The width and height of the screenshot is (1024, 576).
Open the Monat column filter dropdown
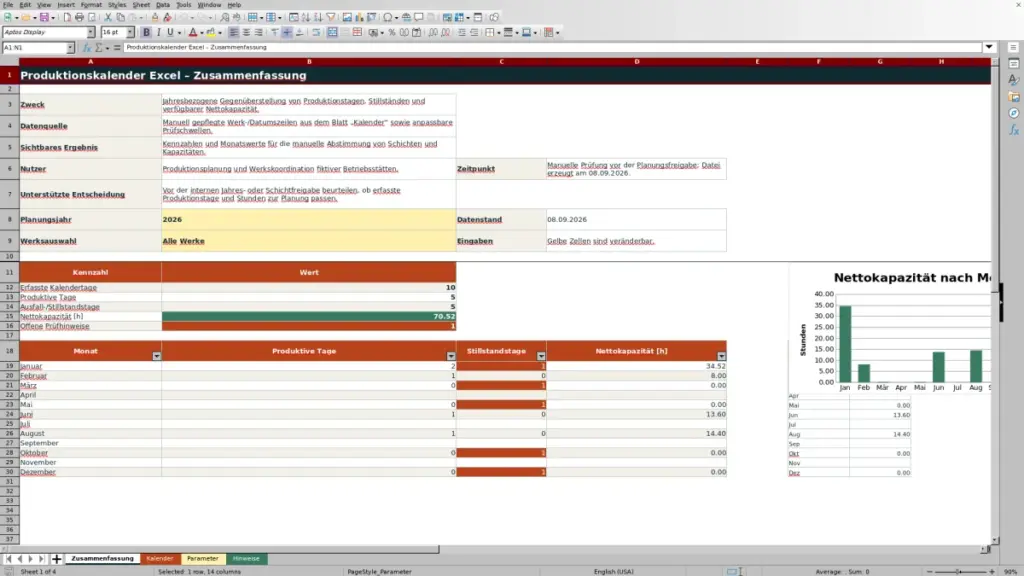coord(157,356)
